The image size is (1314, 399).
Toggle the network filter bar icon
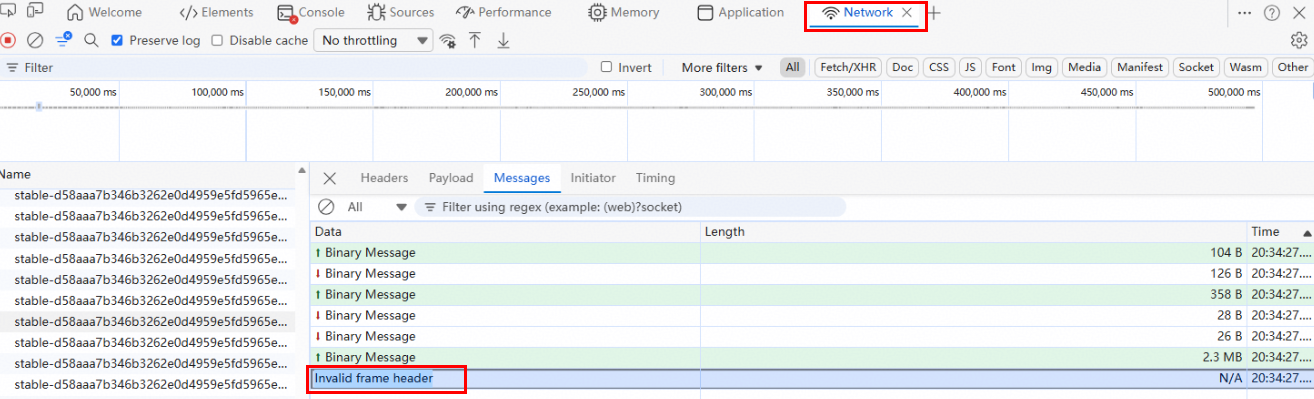pyautogui.click(x=63, y=40)
